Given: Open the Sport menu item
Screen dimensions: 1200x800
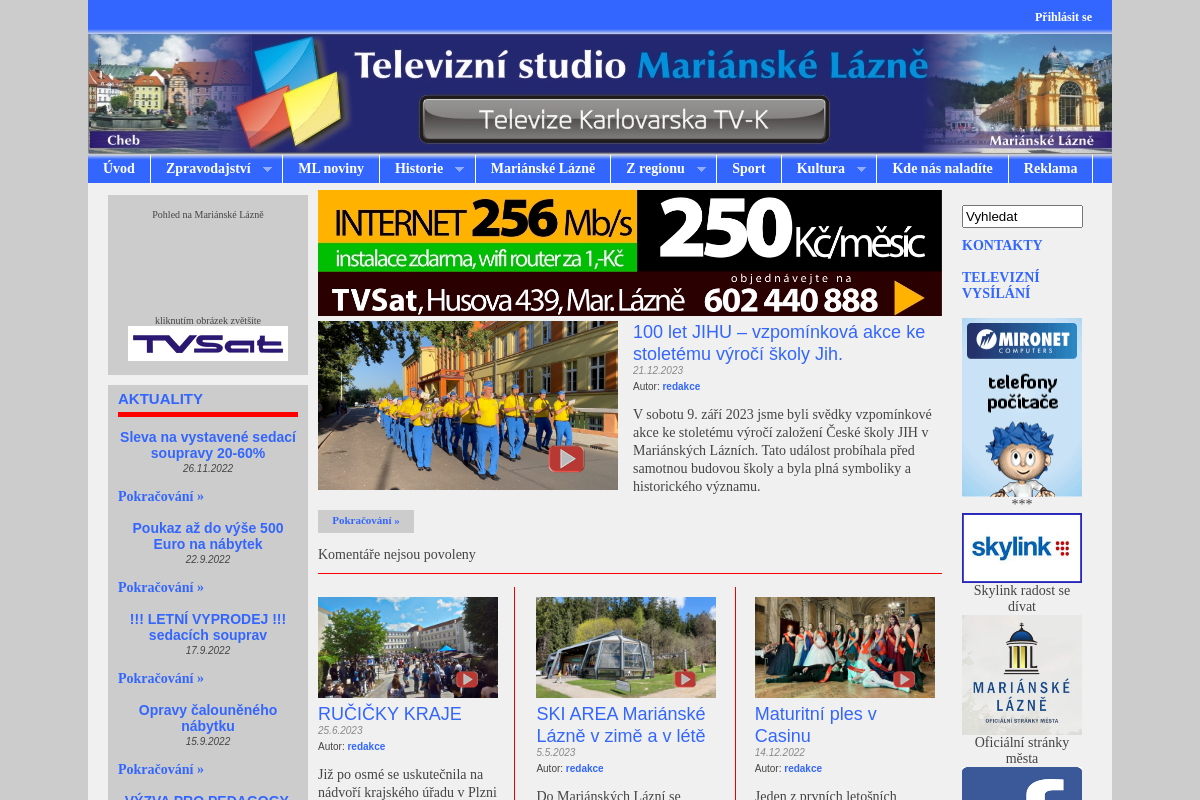Looking at the screenshot, I should [x=749, y=169].
